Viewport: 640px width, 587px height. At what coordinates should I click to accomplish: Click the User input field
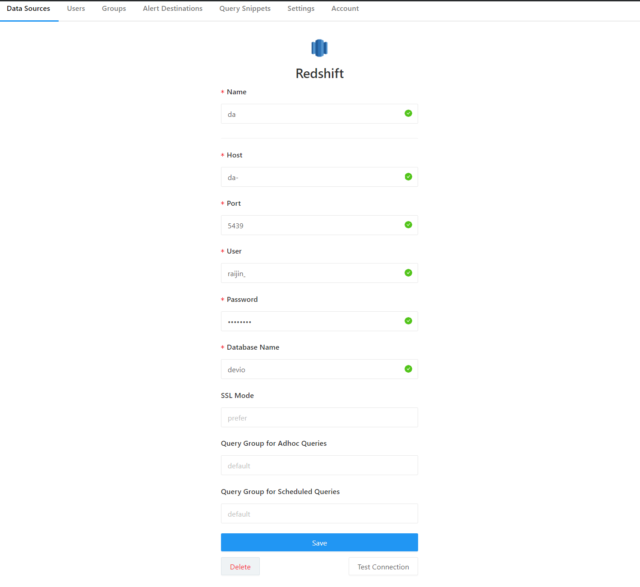(x=319, y=273)
